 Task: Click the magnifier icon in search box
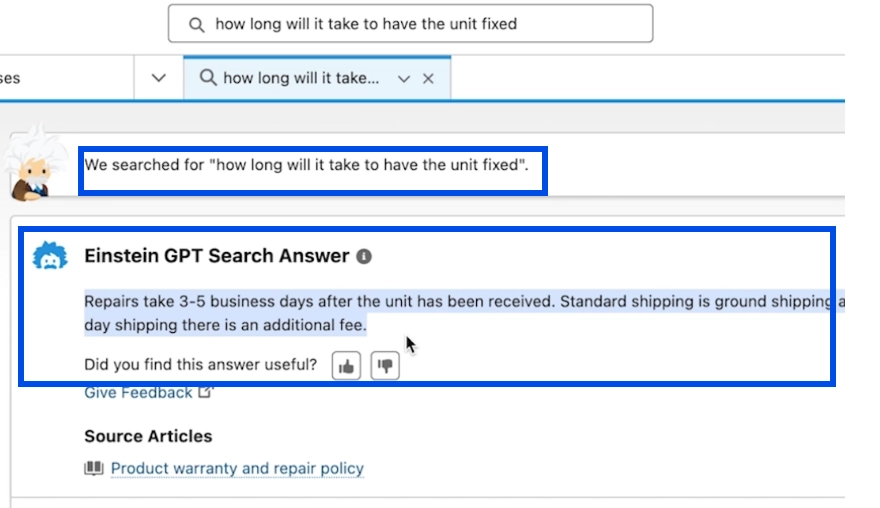tap(196, 25)
